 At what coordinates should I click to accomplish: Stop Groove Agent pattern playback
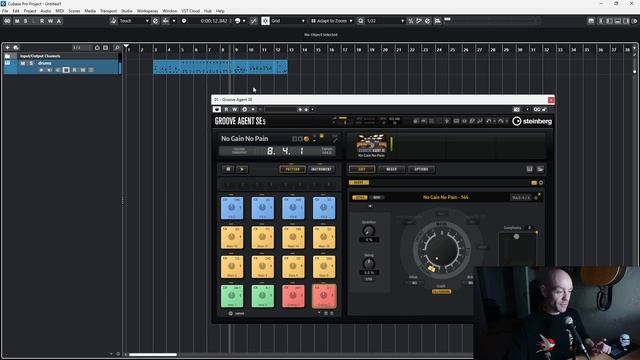point(228,169)
